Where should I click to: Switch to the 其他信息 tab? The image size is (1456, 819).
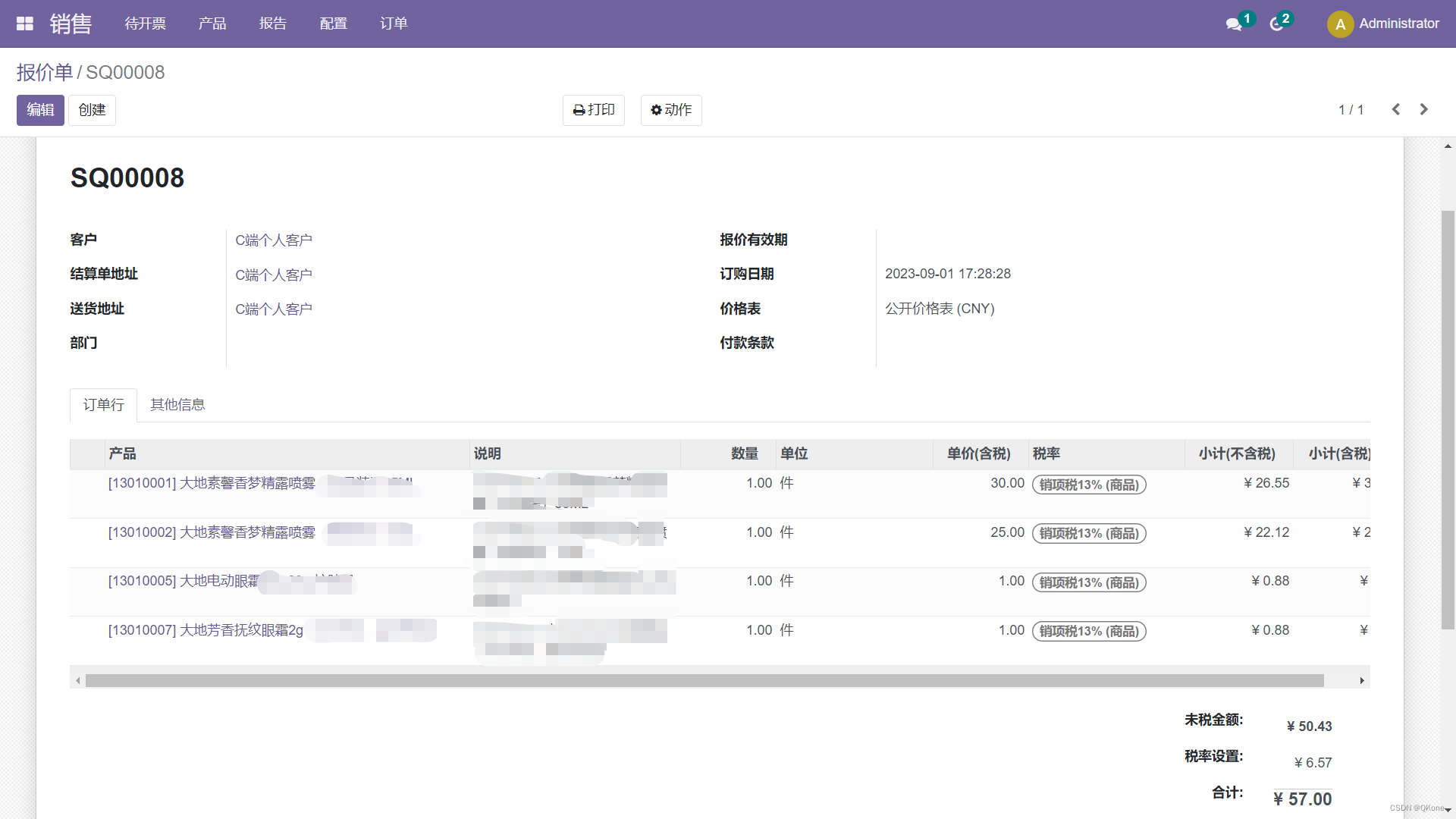pos(177,404)
